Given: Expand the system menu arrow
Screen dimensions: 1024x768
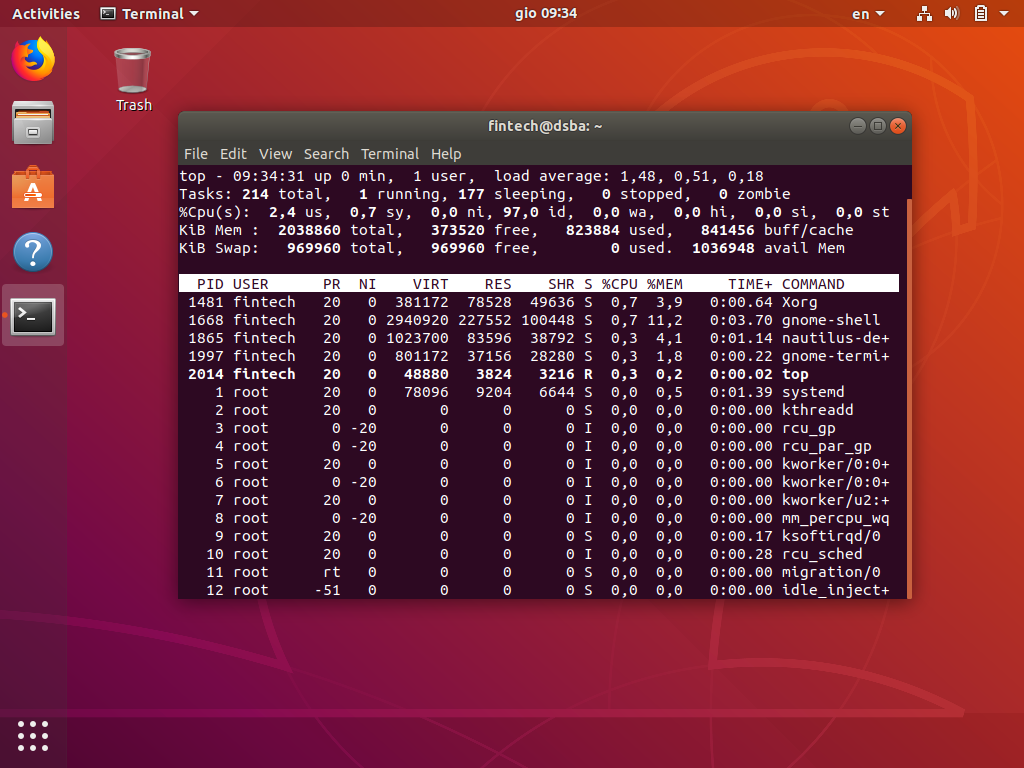Looking at the screenshot, I should (1004, 14).
